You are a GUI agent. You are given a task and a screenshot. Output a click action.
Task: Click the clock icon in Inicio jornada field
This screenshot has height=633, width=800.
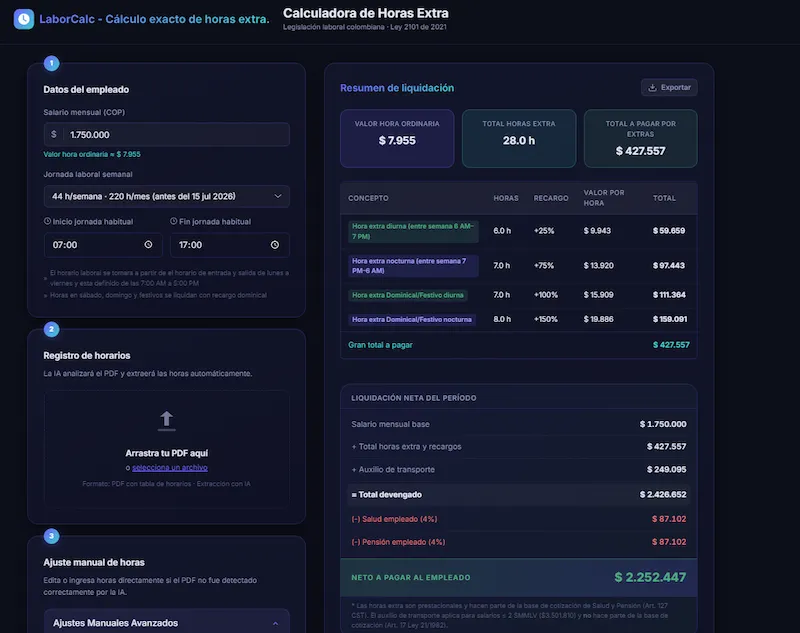coord(148,245)
